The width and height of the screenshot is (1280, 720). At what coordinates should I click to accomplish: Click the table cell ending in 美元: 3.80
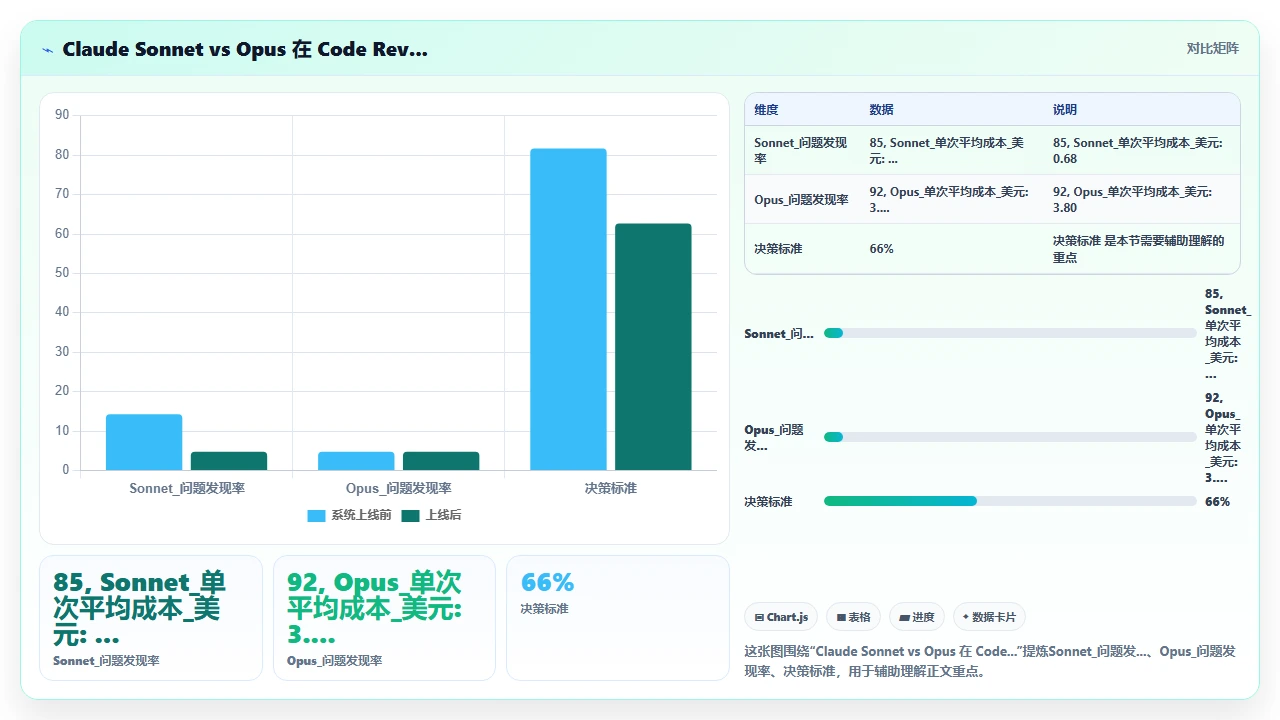pos(1142,200)
